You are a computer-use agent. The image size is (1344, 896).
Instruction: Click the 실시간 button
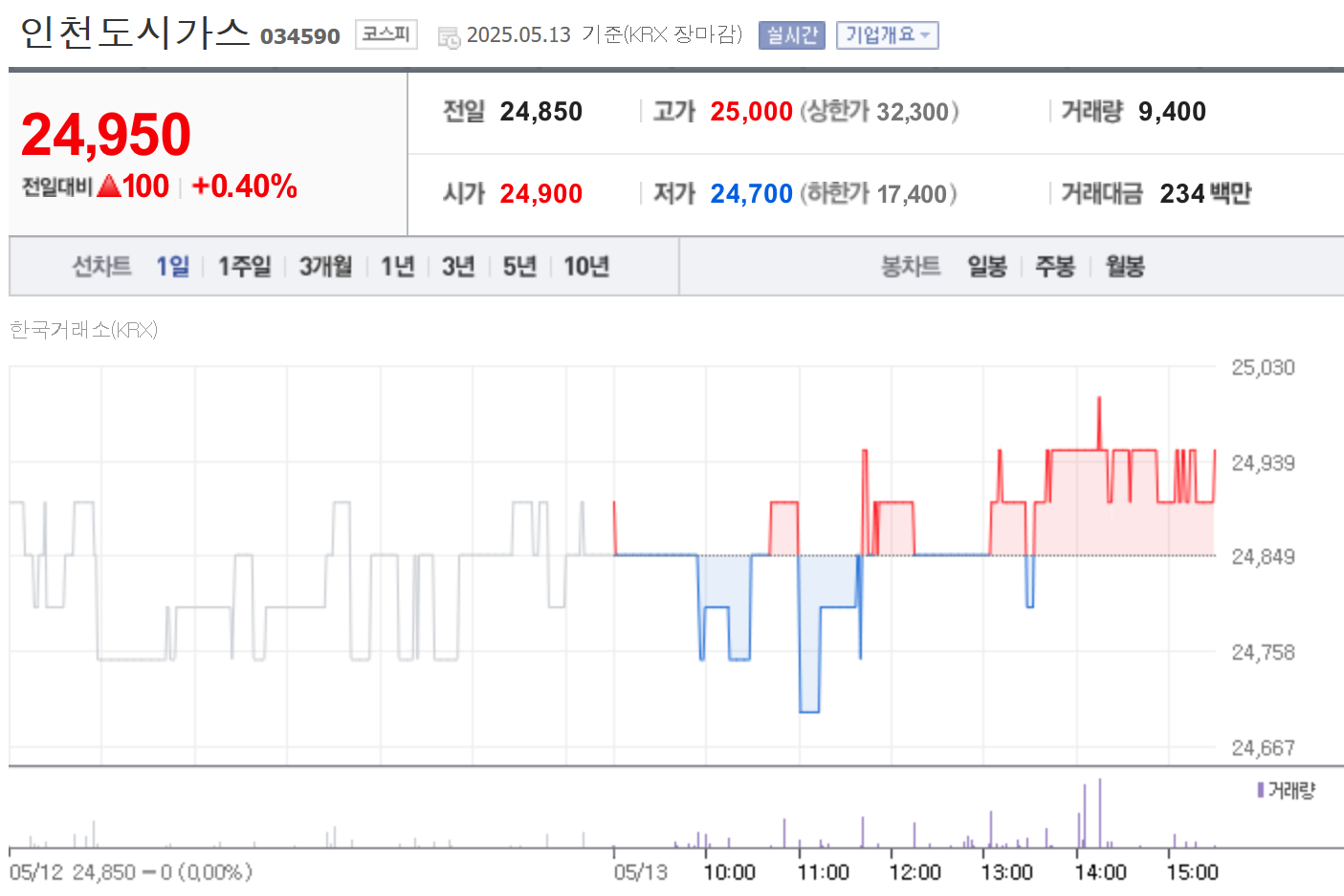coord(792,35)
